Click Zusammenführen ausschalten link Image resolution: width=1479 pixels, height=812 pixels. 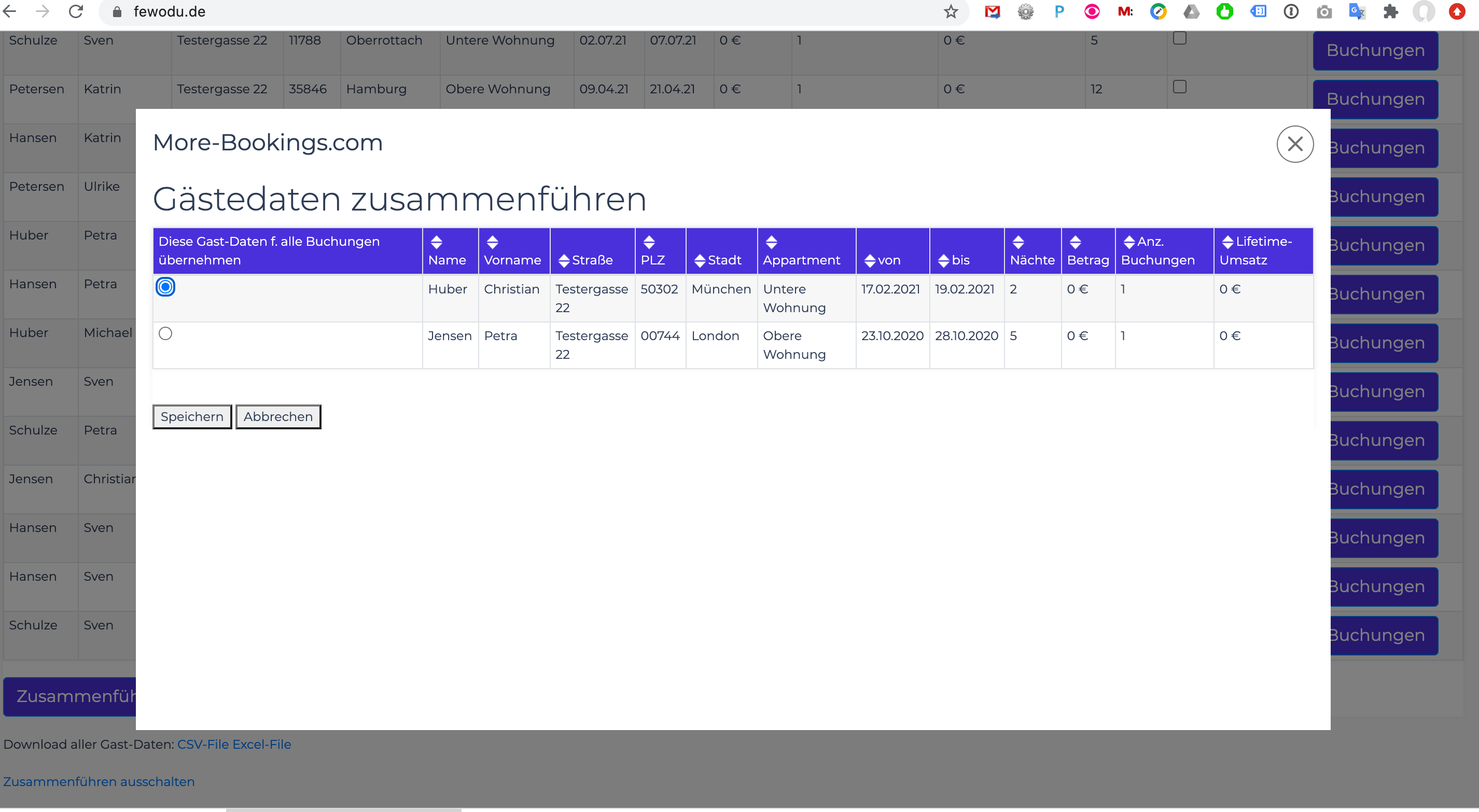pos(99,781)
